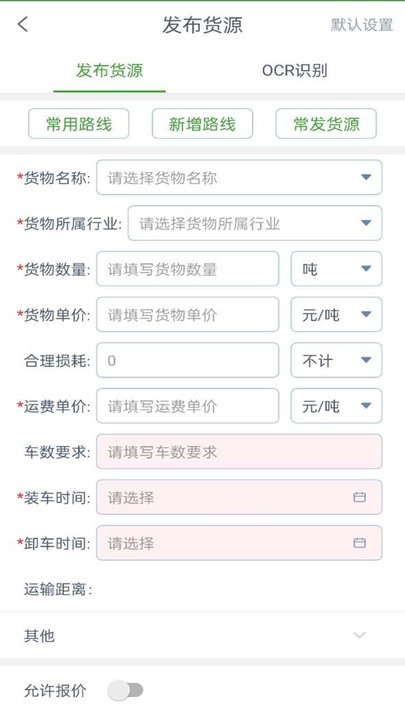Viewport: 405px width, 720px height.
Task: Select the 发布货源 tab
Action: [x=109, y=71]
